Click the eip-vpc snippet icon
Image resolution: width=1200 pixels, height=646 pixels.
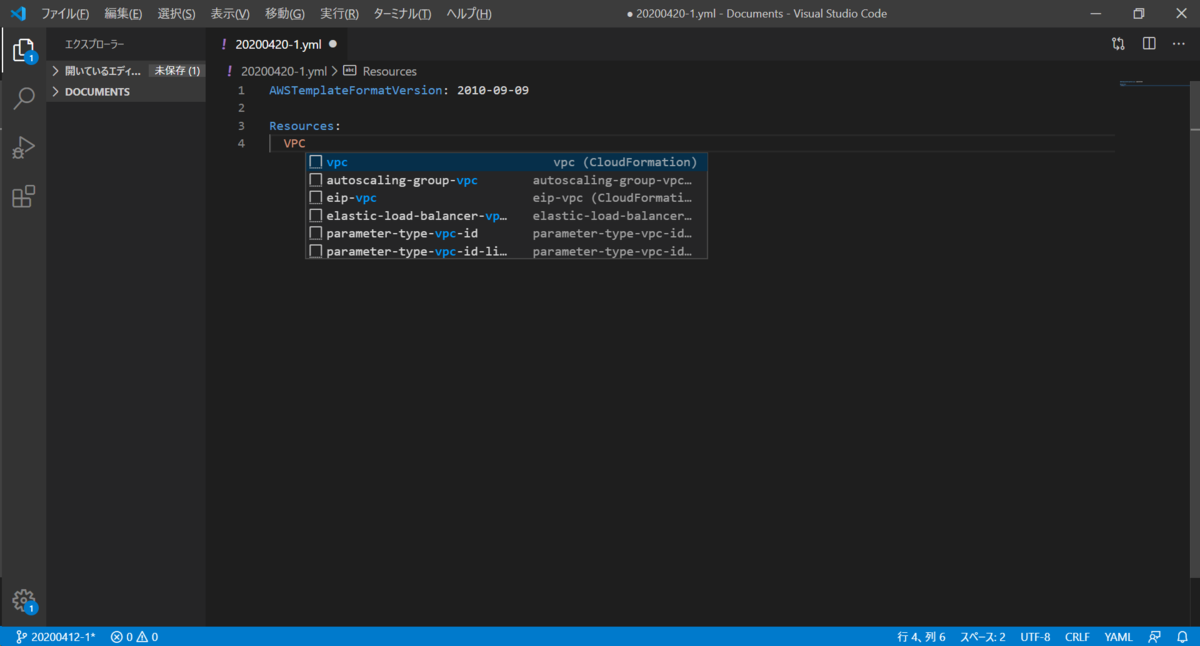[315, 198]
